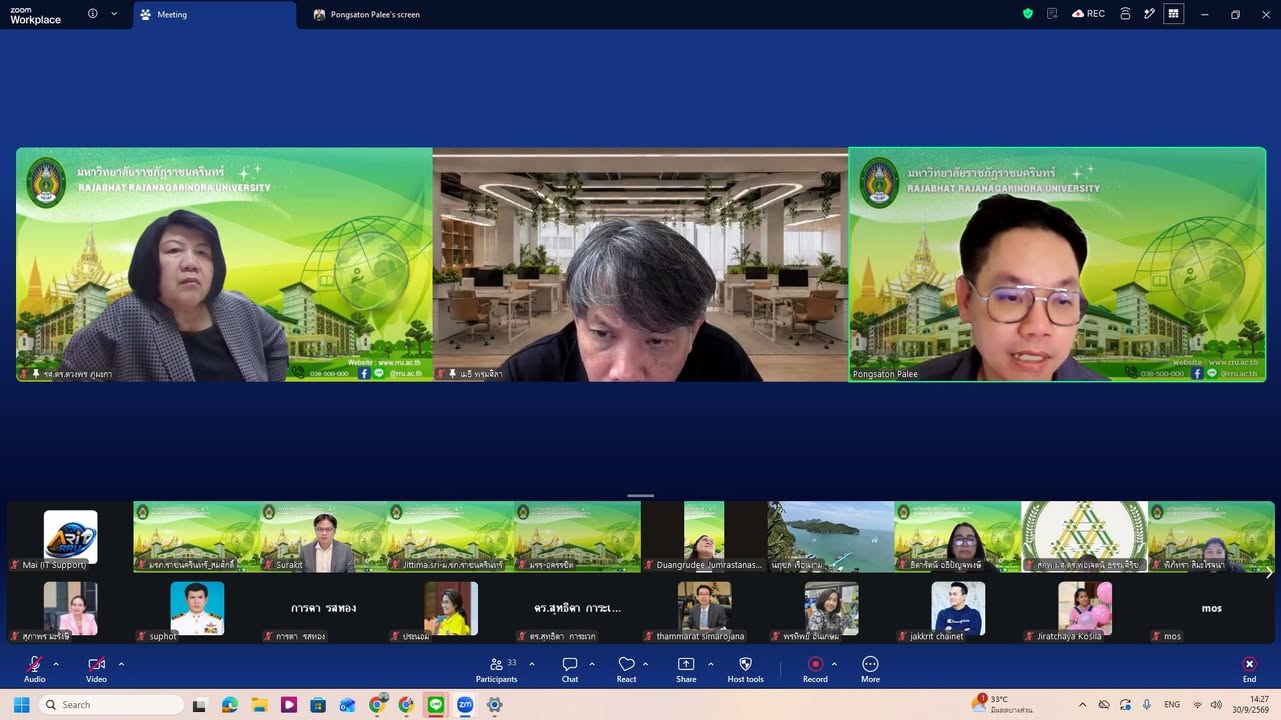The image size is (1281, 720).
Task: Show hidden system tray icons chevron
Action: pos(1082,705)
